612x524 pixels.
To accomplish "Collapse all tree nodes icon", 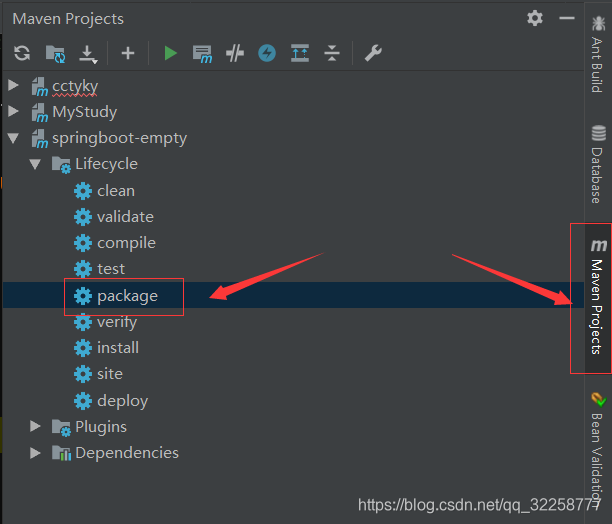I will pos(332,53).
